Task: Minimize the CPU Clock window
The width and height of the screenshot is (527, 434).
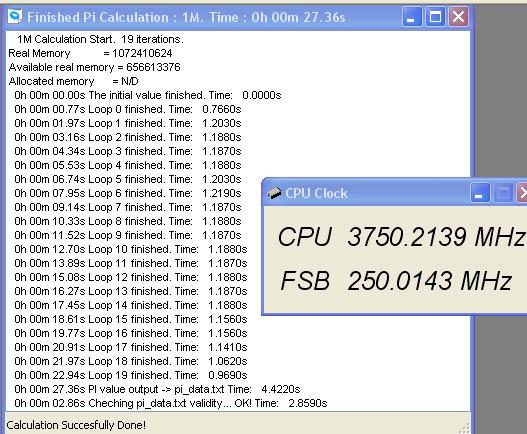Action: point(480,193)
